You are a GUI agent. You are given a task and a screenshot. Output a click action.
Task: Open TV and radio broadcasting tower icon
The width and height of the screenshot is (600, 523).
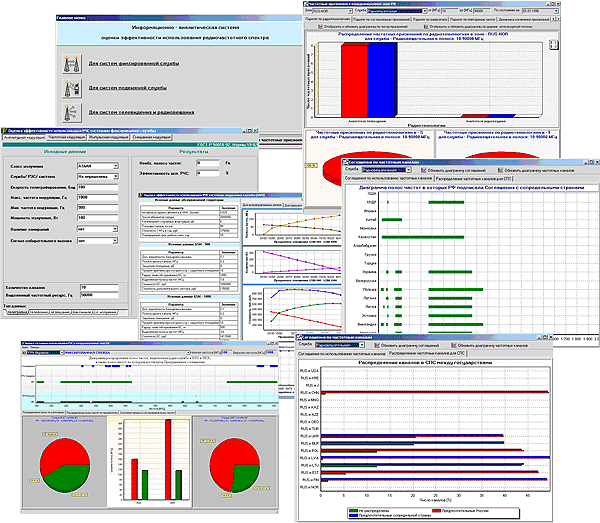tap(72, 113)
